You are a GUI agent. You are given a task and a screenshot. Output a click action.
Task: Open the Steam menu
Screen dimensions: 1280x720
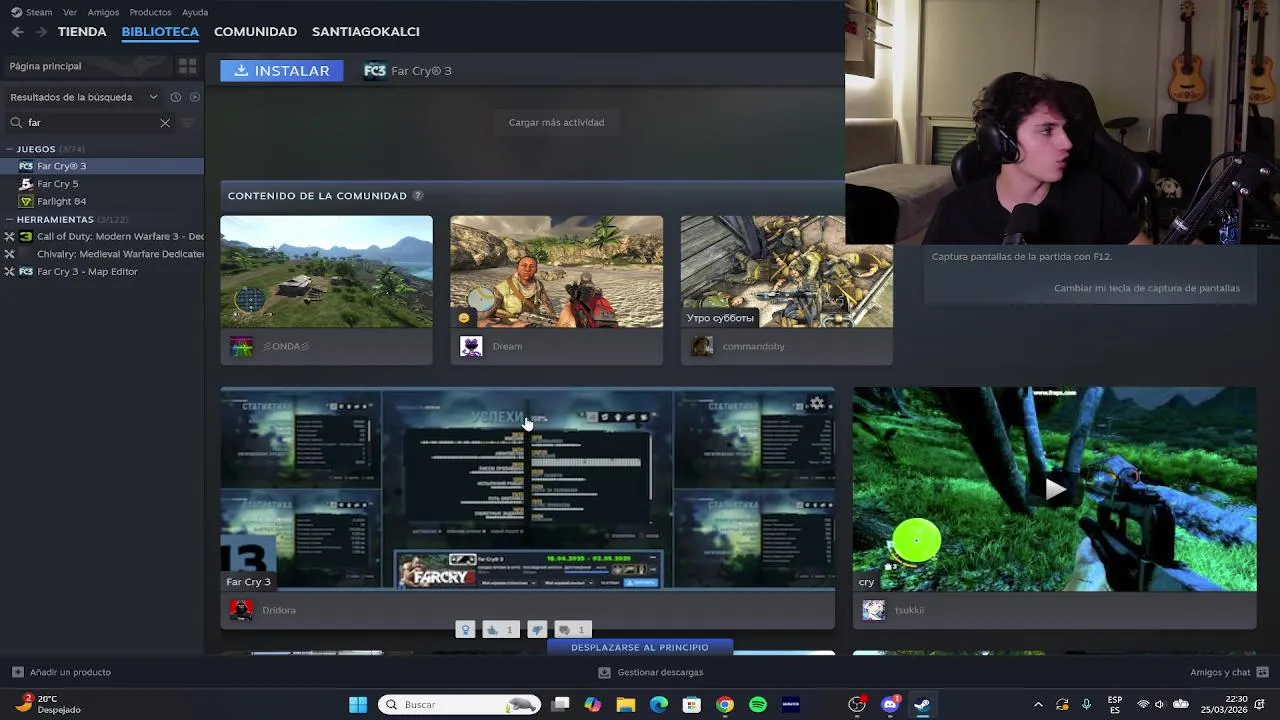coord(32,12)
